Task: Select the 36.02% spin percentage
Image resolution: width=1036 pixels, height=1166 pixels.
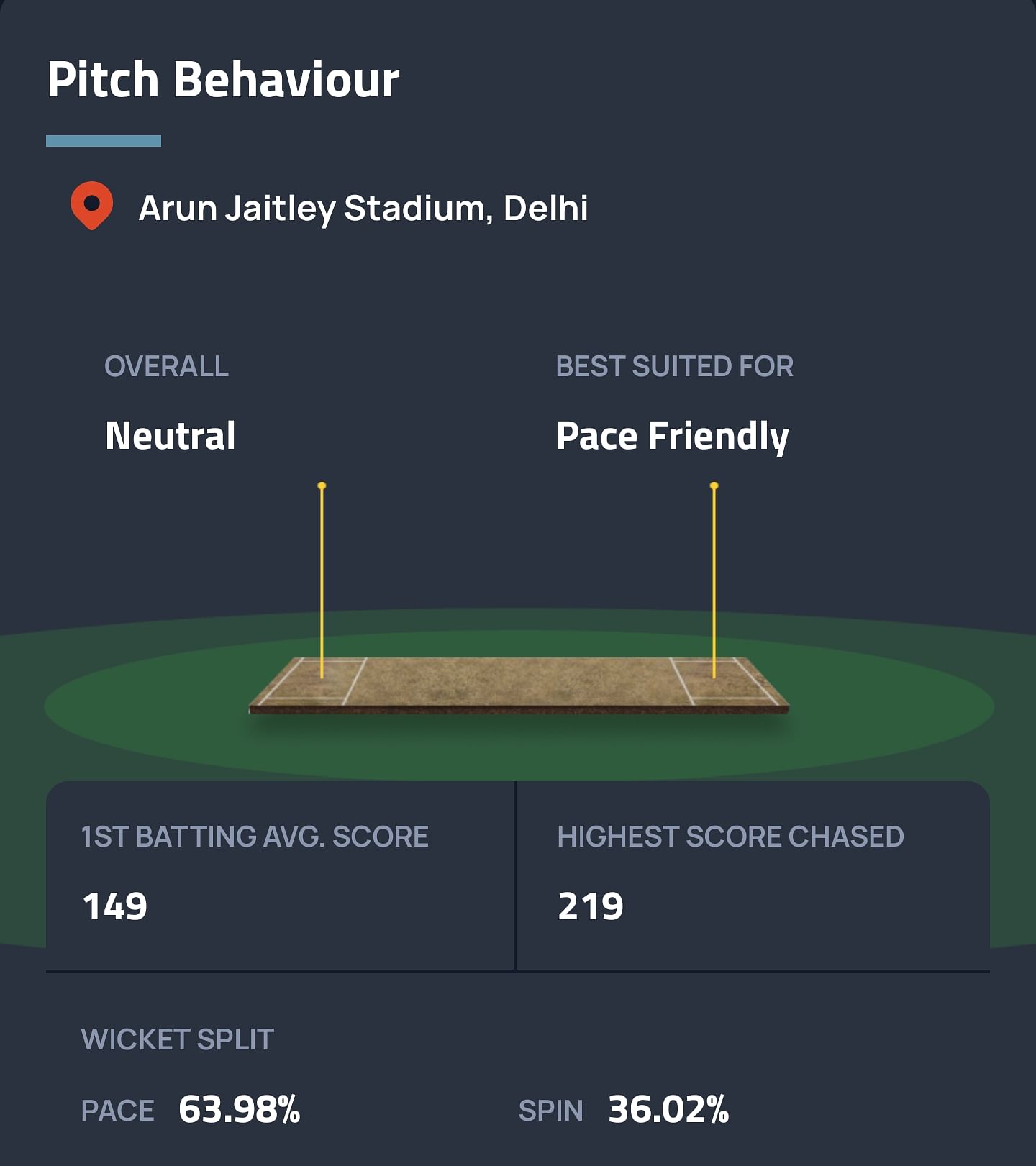Action: coord(668,1109)
